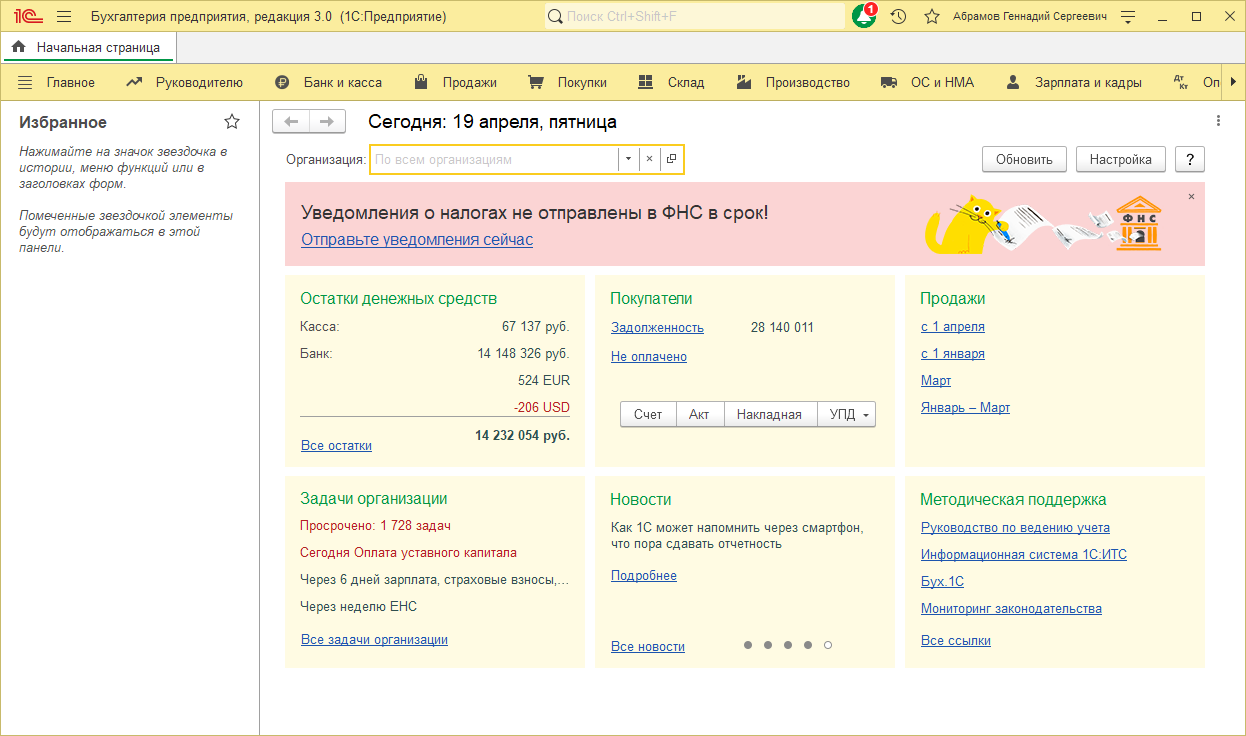Image resolution: width=1246 pixels, height=736 pixels.
Task: Open the Все остатки link
Action: tap(336, 446)
